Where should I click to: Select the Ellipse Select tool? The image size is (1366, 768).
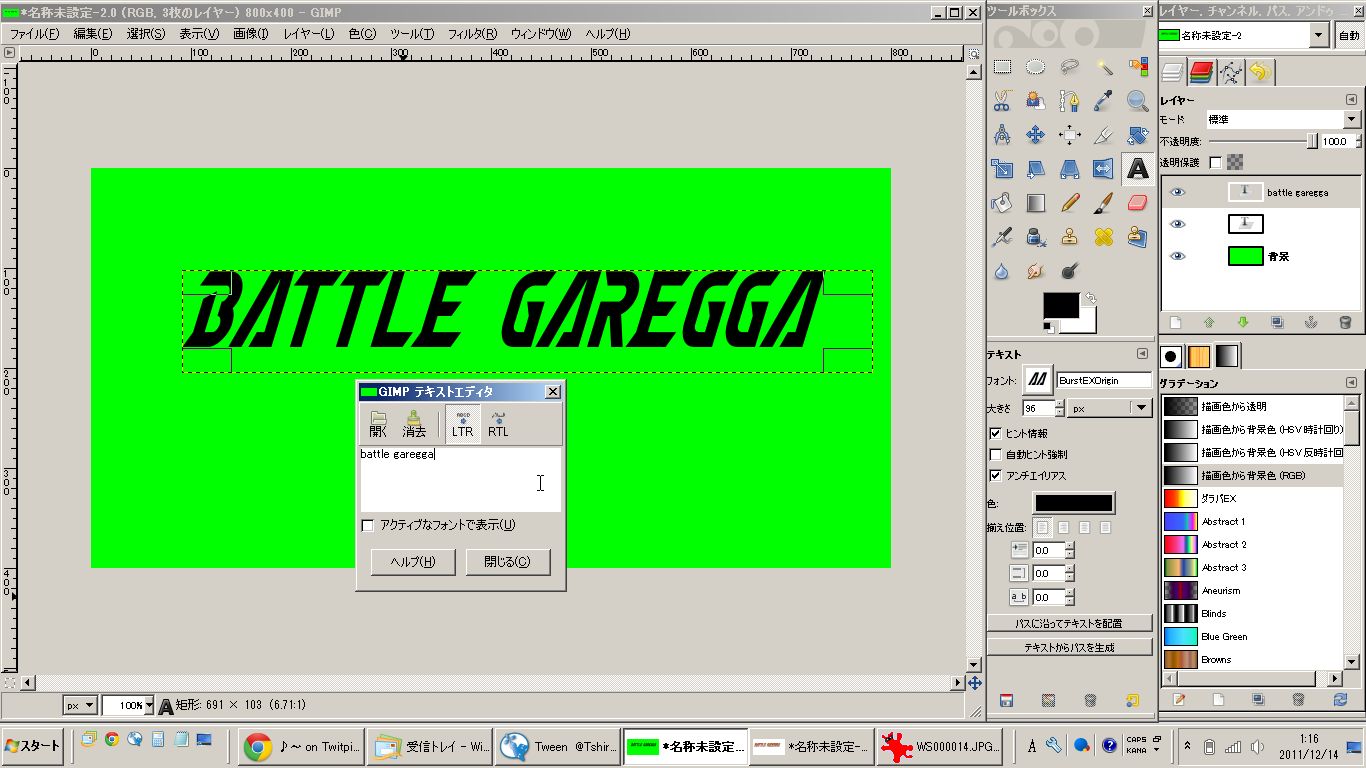(1036, 67)
